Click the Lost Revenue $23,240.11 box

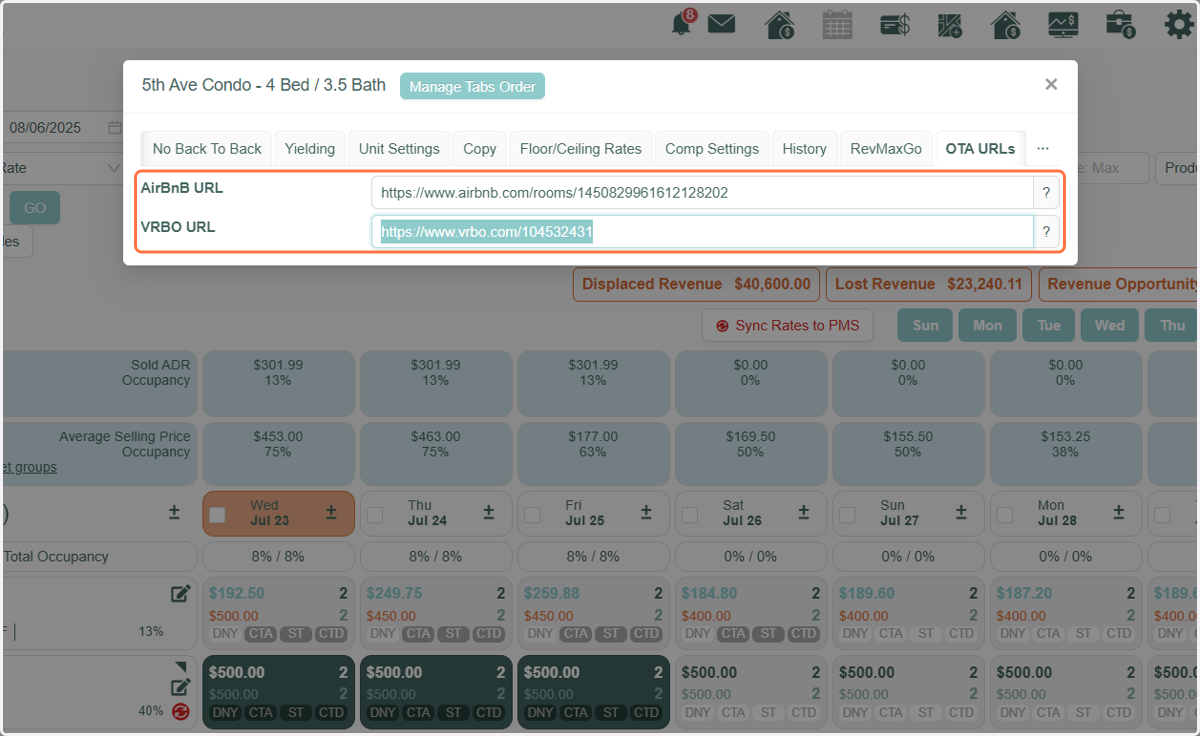[x=928, y=284]
